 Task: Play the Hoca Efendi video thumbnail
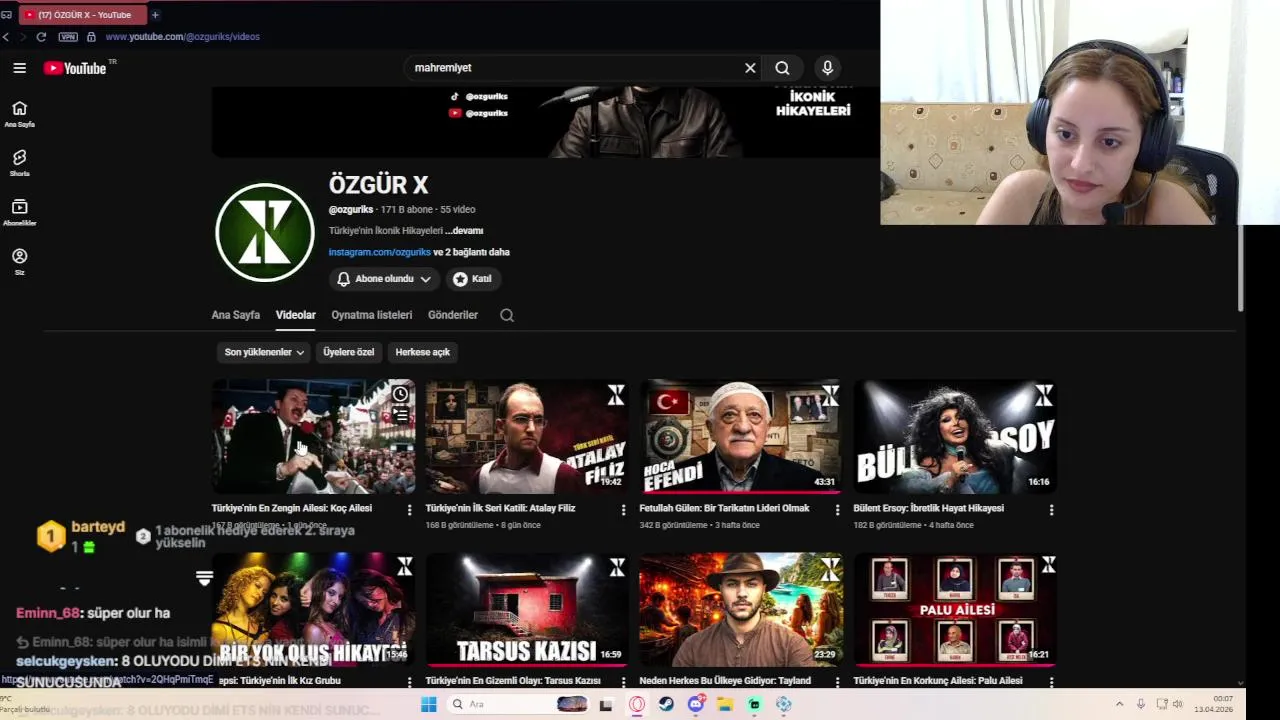[x=741, y=436]
